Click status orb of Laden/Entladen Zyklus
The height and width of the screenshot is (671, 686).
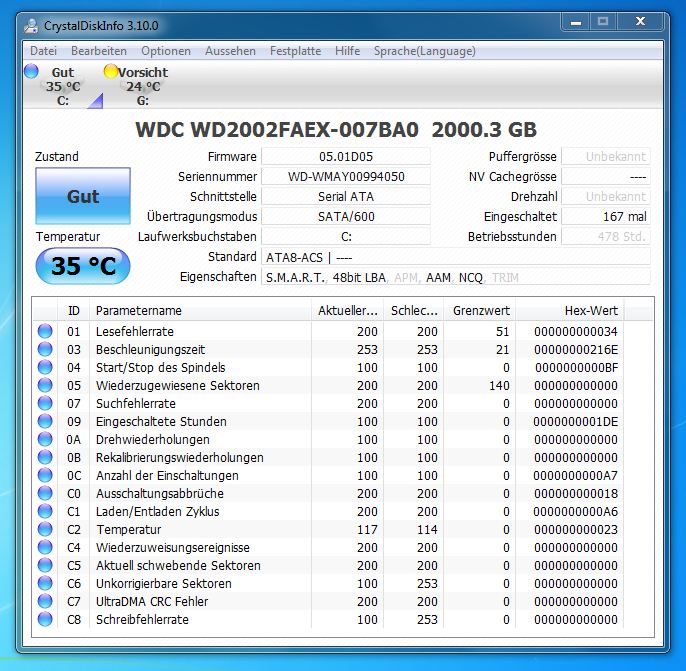[45, 511]
